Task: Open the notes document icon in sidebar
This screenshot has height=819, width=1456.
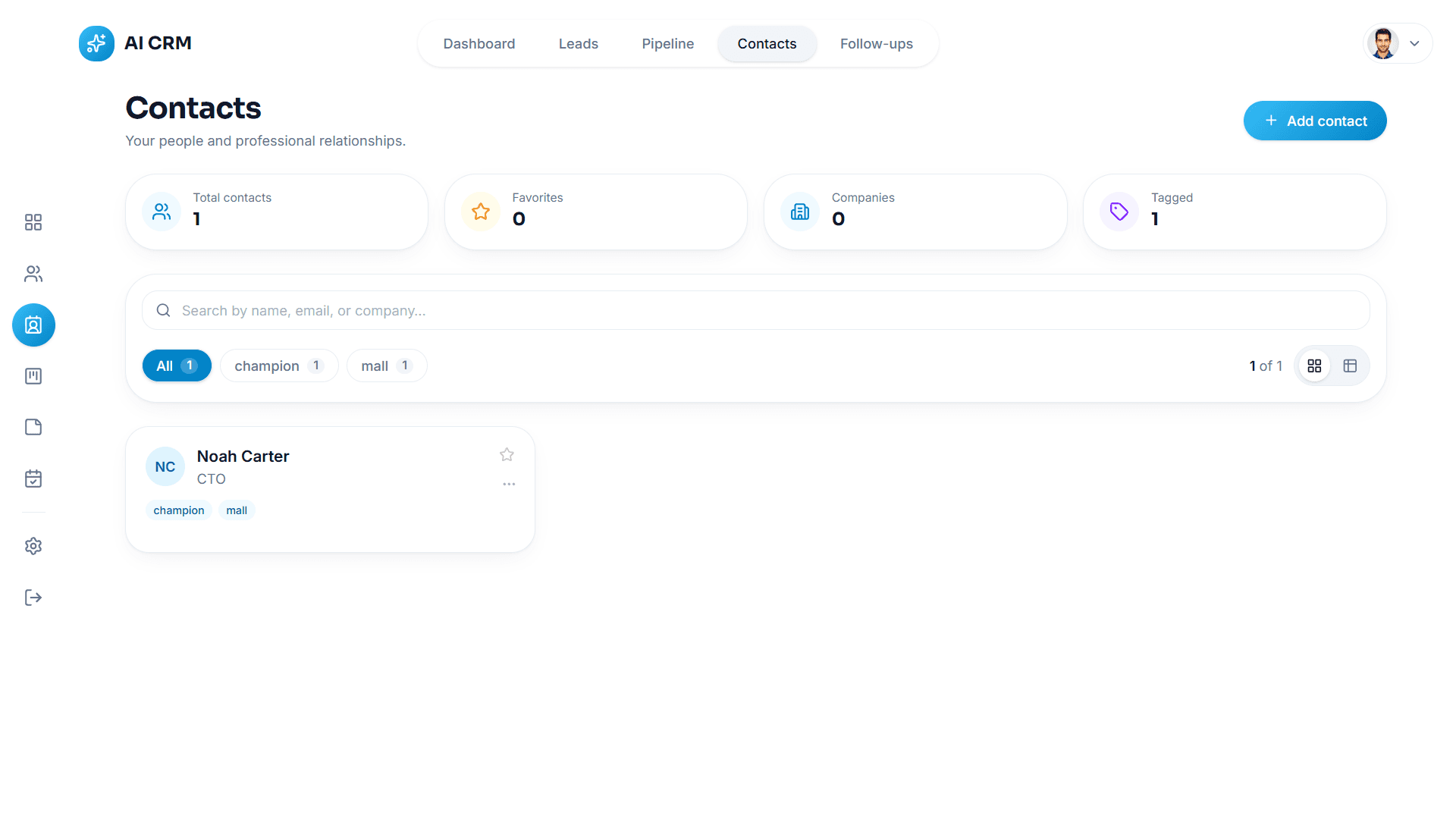Action: pyautogui.click(x=33, y=427)
